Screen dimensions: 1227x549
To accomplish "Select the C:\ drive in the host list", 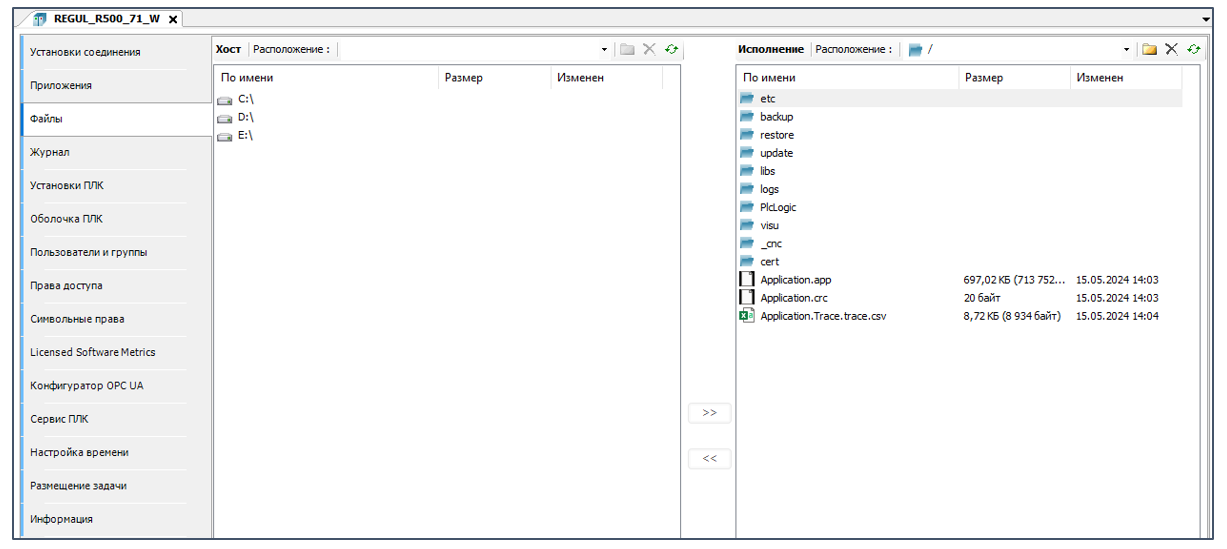I will point(245,99).
